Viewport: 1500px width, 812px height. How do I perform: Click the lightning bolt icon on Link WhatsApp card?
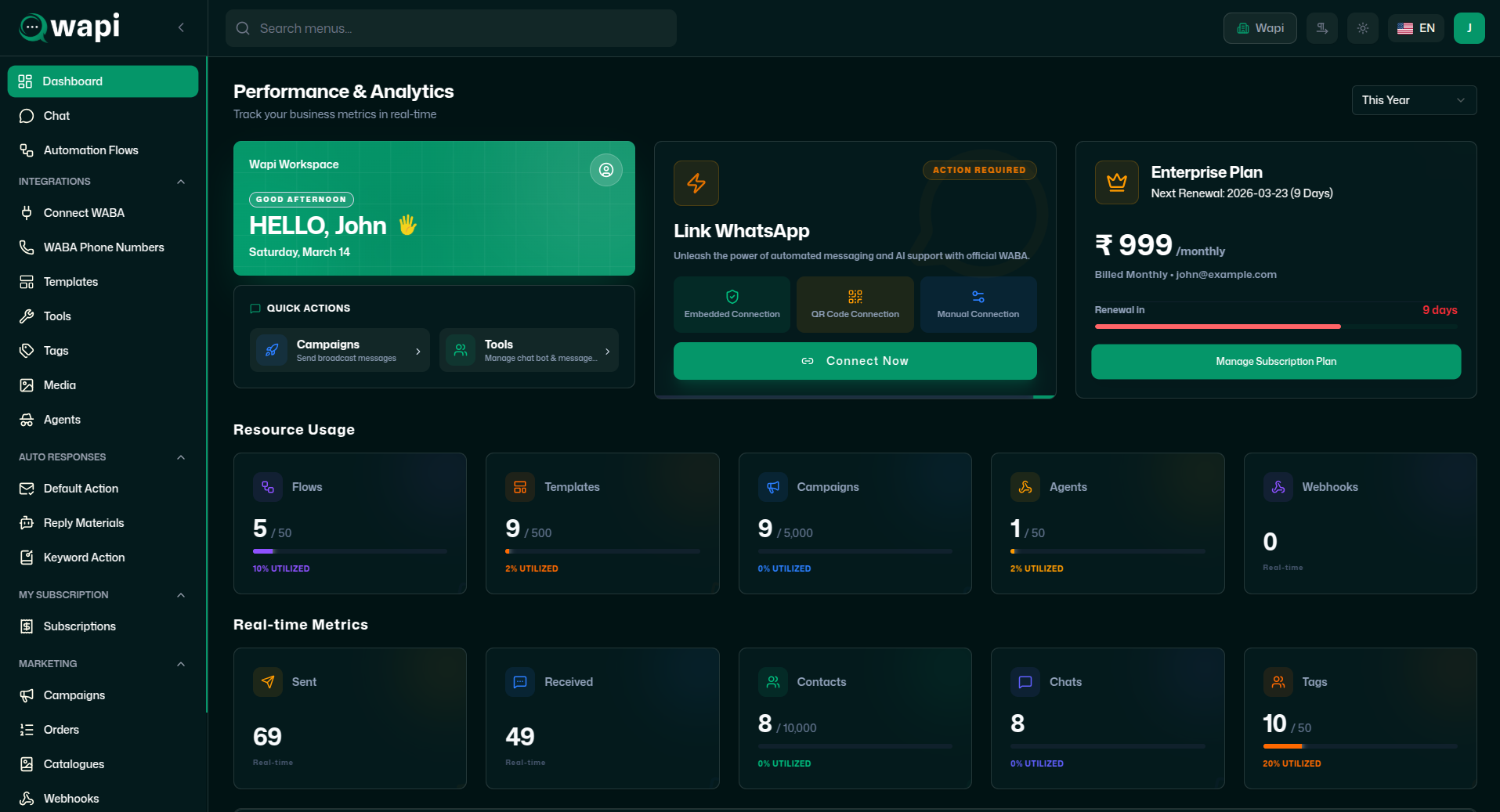coord(696,183)
